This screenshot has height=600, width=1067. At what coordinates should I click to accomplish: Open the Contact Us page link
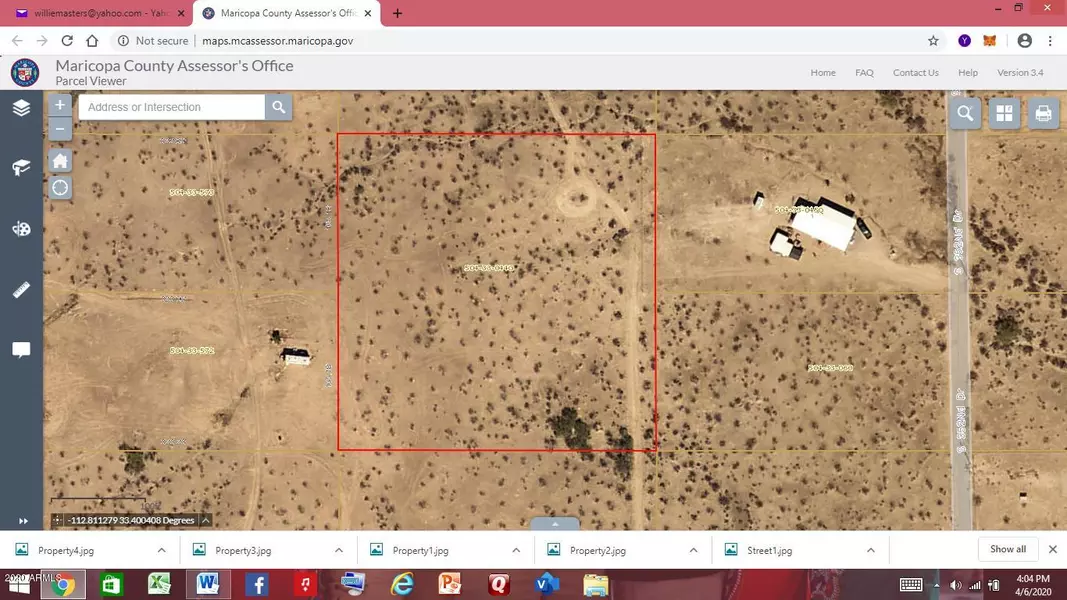pyautogui.click(x=915, y=72)
